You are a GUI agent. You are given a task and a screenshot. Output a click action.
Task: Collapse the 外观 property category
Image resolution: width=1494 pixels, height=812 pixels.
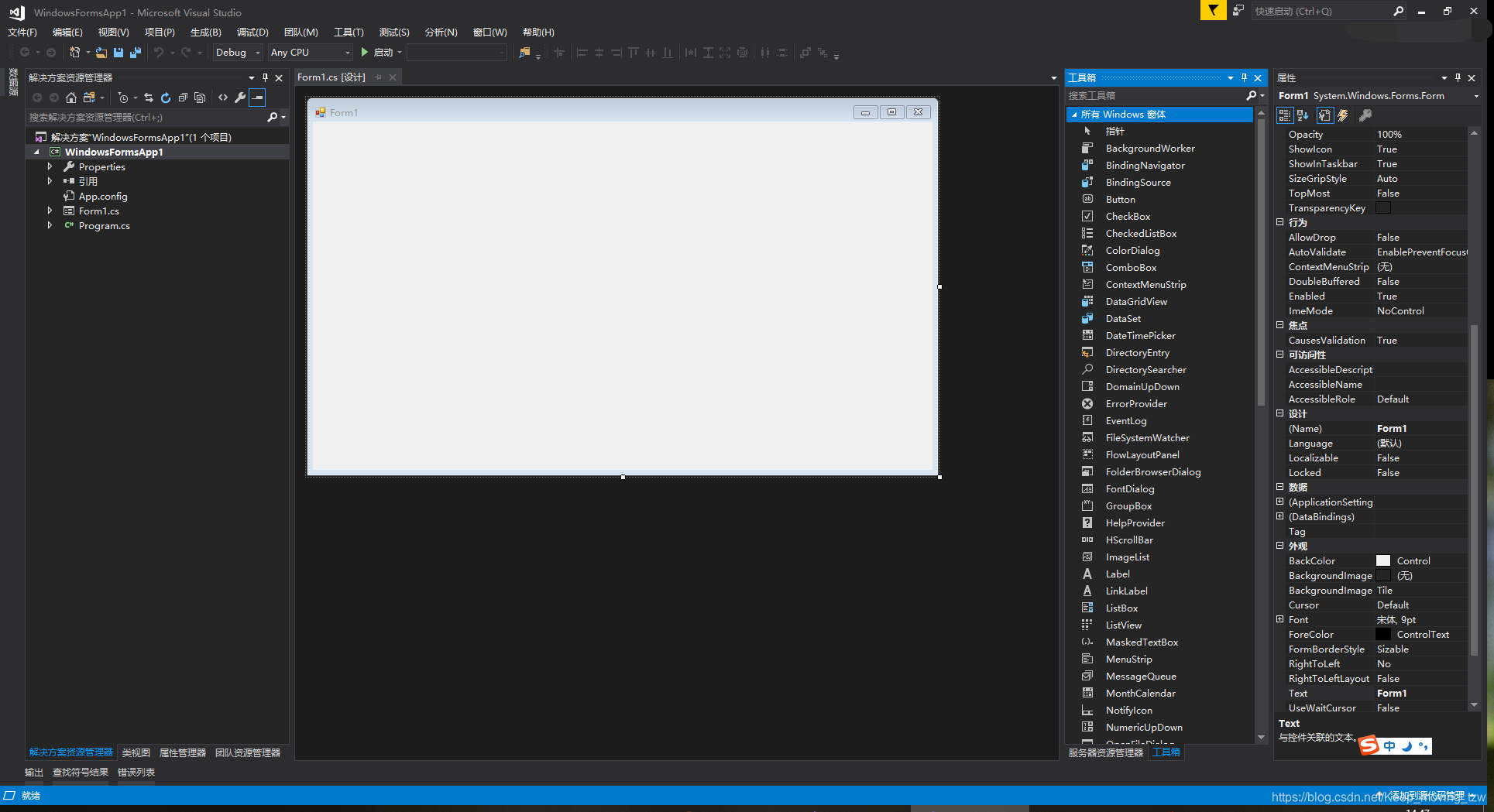[1280, 546]
